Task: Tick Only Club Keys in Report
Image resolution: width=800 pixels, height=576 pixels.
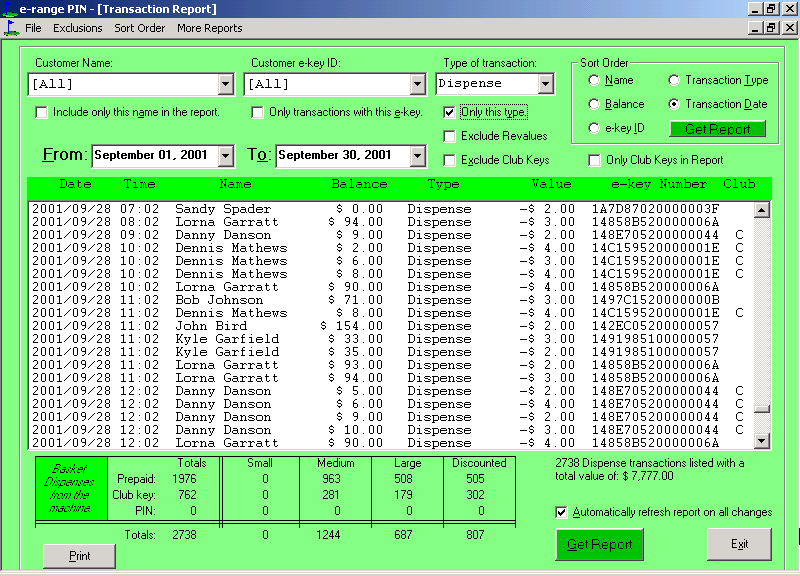Action: coord(595,160)
